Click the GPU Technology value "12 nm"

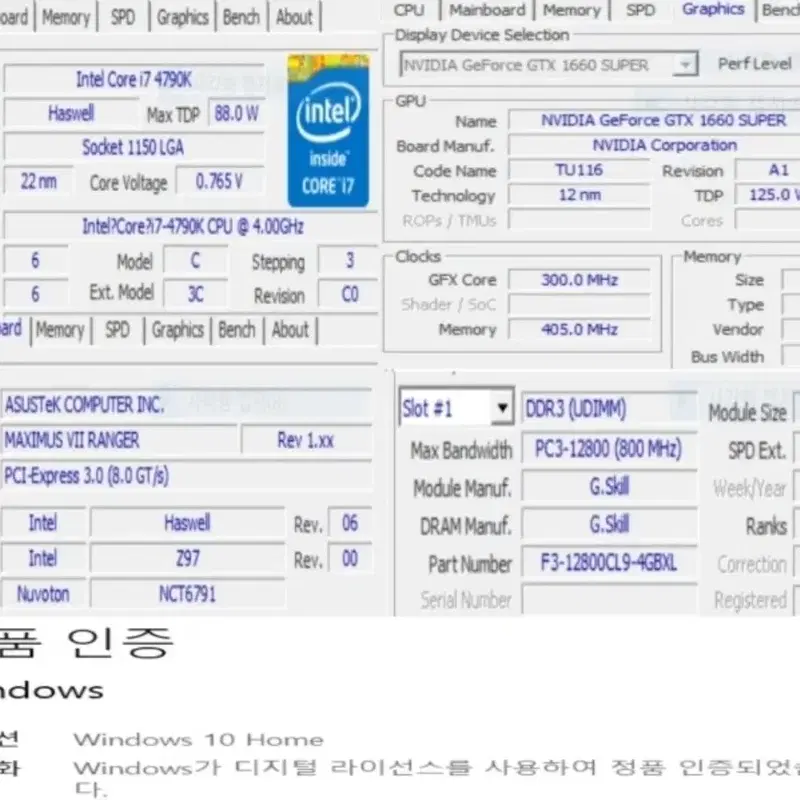pyautogui.click(x=579, y=195)
